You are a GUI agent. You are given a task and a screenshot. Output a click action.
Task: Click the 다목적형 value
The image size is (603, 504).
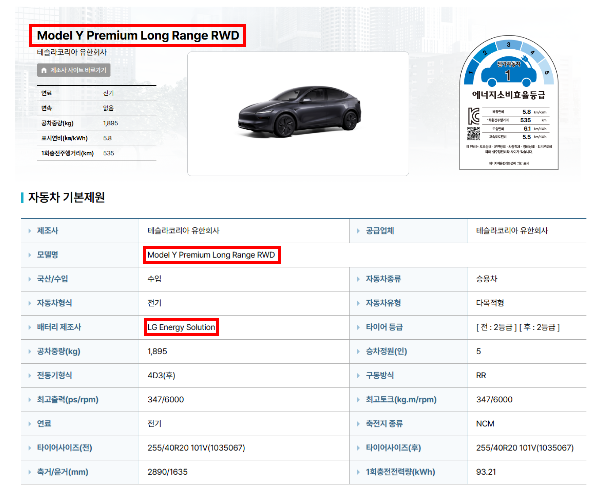[x=490, y=303]
